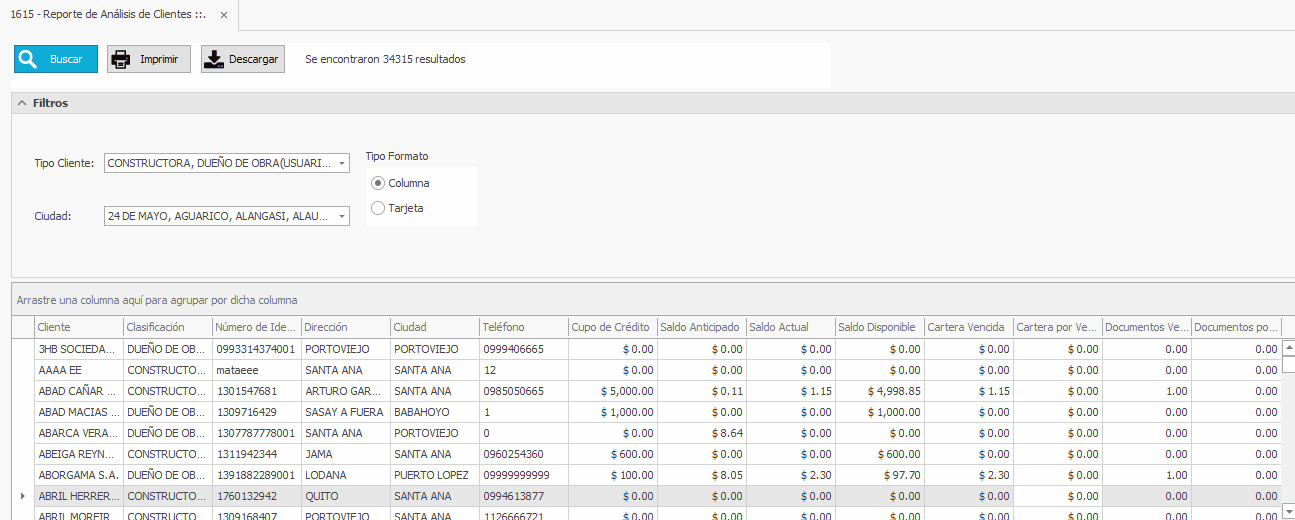Click the download icon on Descargar

214,59
